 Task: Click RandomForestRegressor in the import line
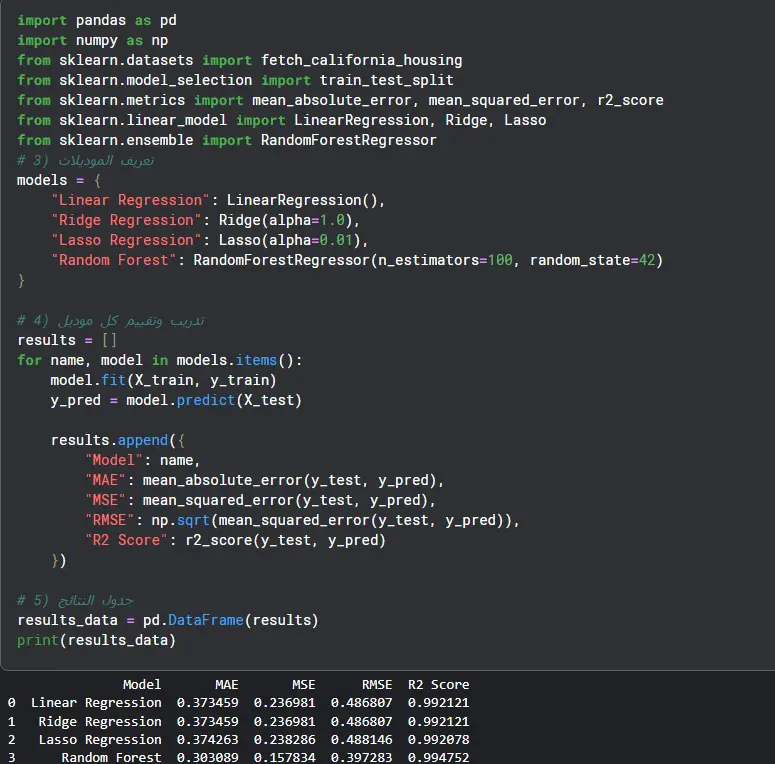[349, 140]
